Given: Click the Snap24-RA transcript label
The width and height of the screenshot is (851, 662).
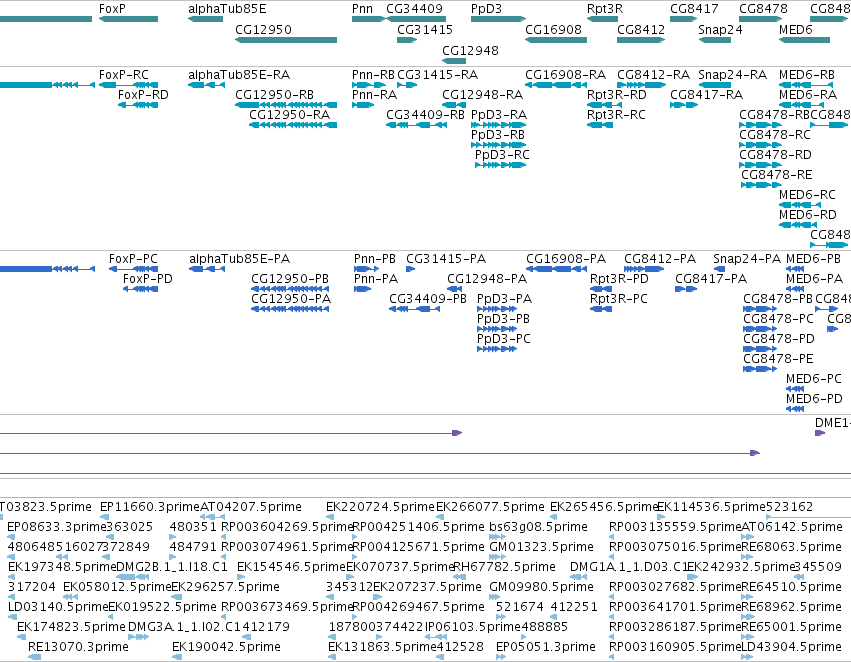Looking at the screenshot, I should [732, 74].
